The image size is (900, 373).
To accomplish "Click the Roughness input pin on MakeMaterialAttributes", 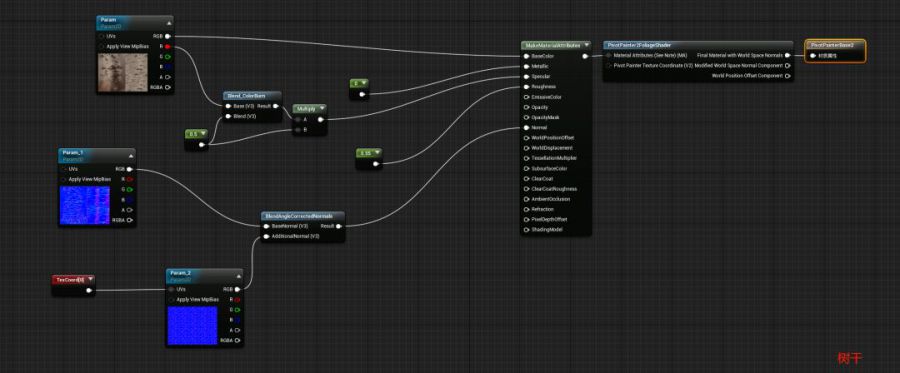I will point(526,87).
